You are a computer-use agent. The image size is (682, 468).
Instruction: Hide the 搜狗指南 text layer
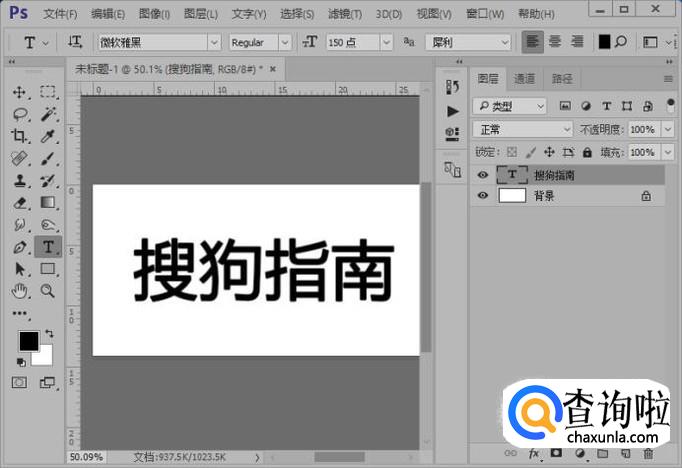[x=483, y=175]
